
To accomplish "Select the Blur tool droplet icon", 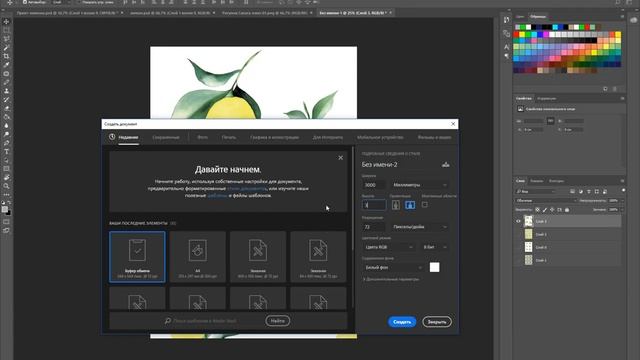I will click(x=6, y=126).
